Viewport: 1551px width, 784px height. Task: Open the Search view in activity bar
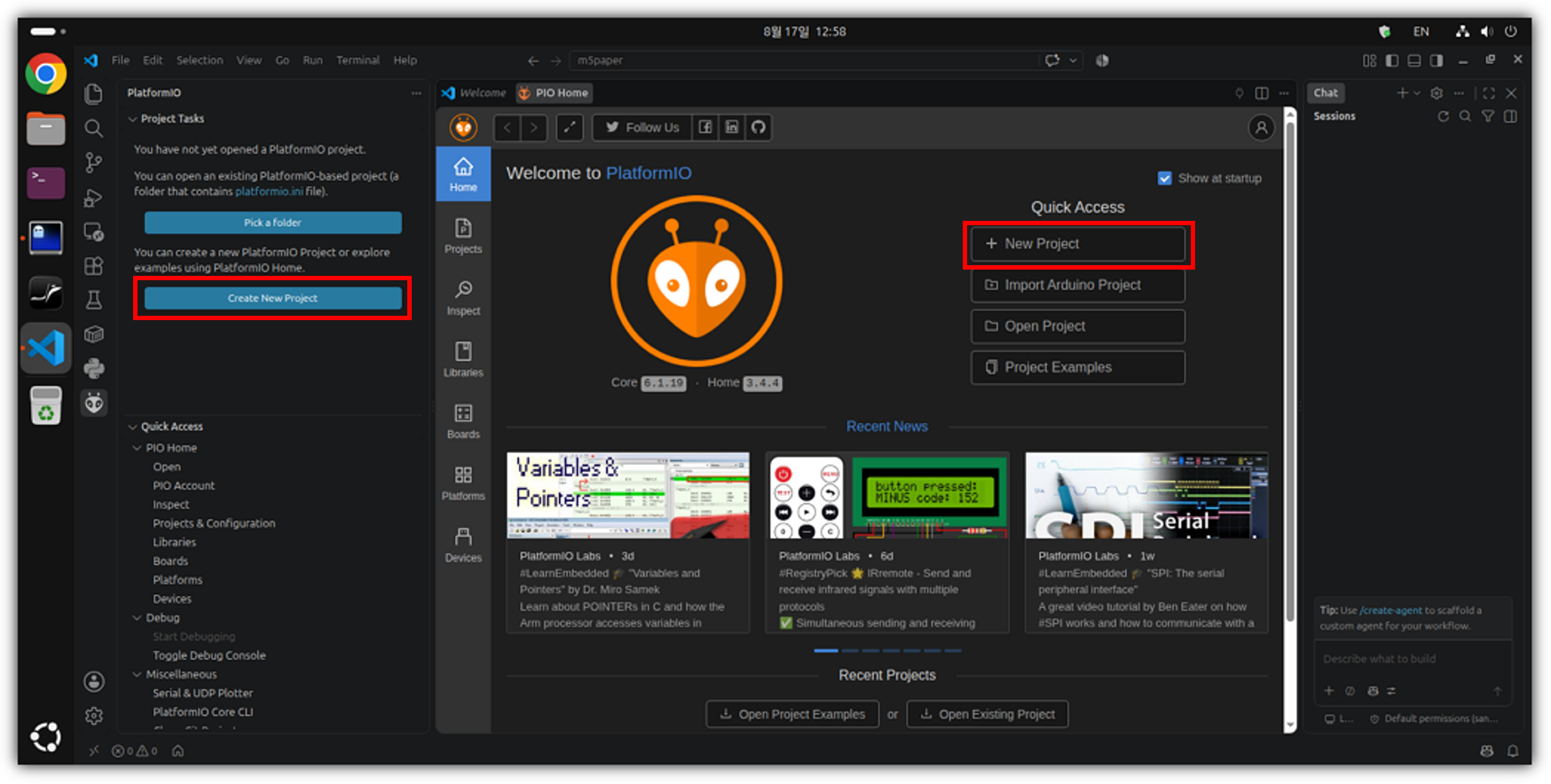pyautogui.click(x=93, y=129)
